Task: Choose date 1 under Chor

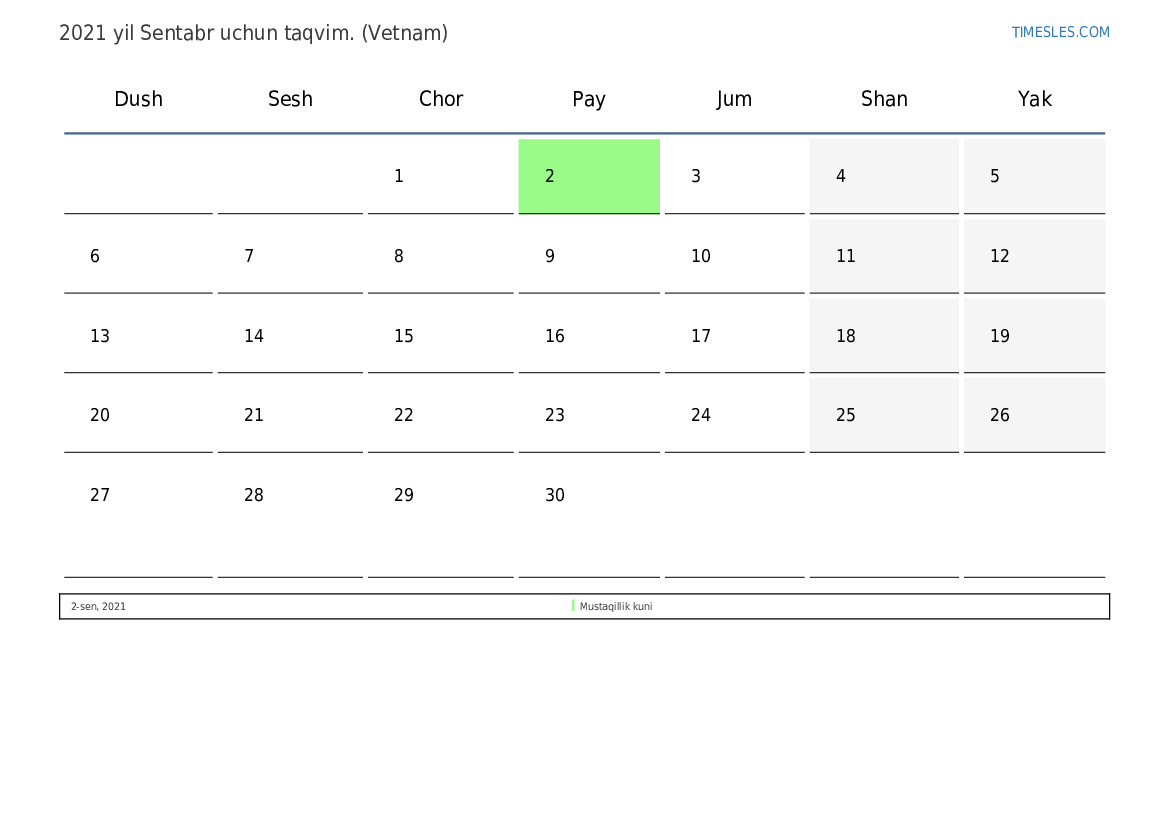Action: coord(441,176)
